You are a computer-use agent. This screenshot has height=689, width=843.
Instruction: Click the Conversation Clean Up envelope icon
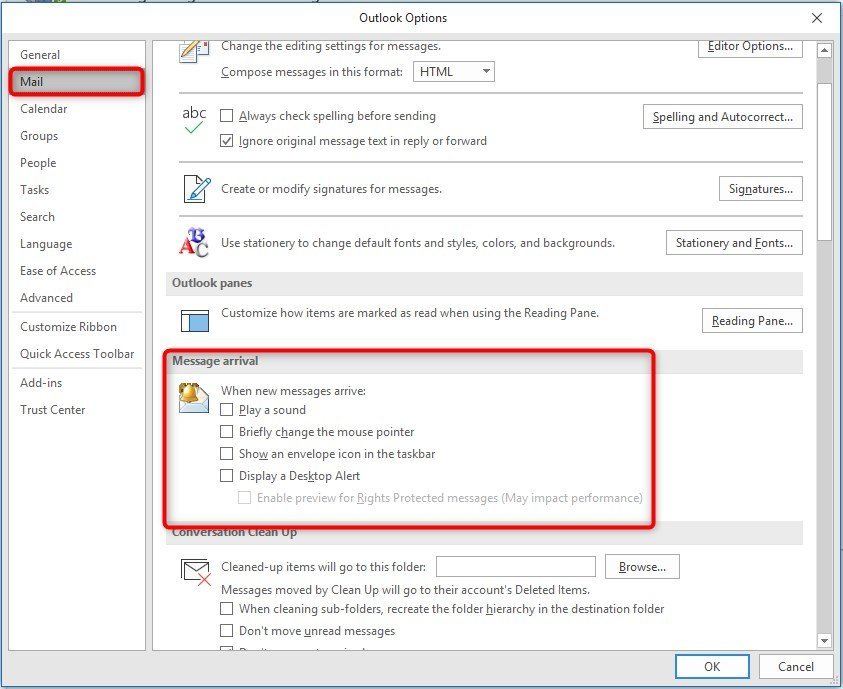click(x=194, y=571)
